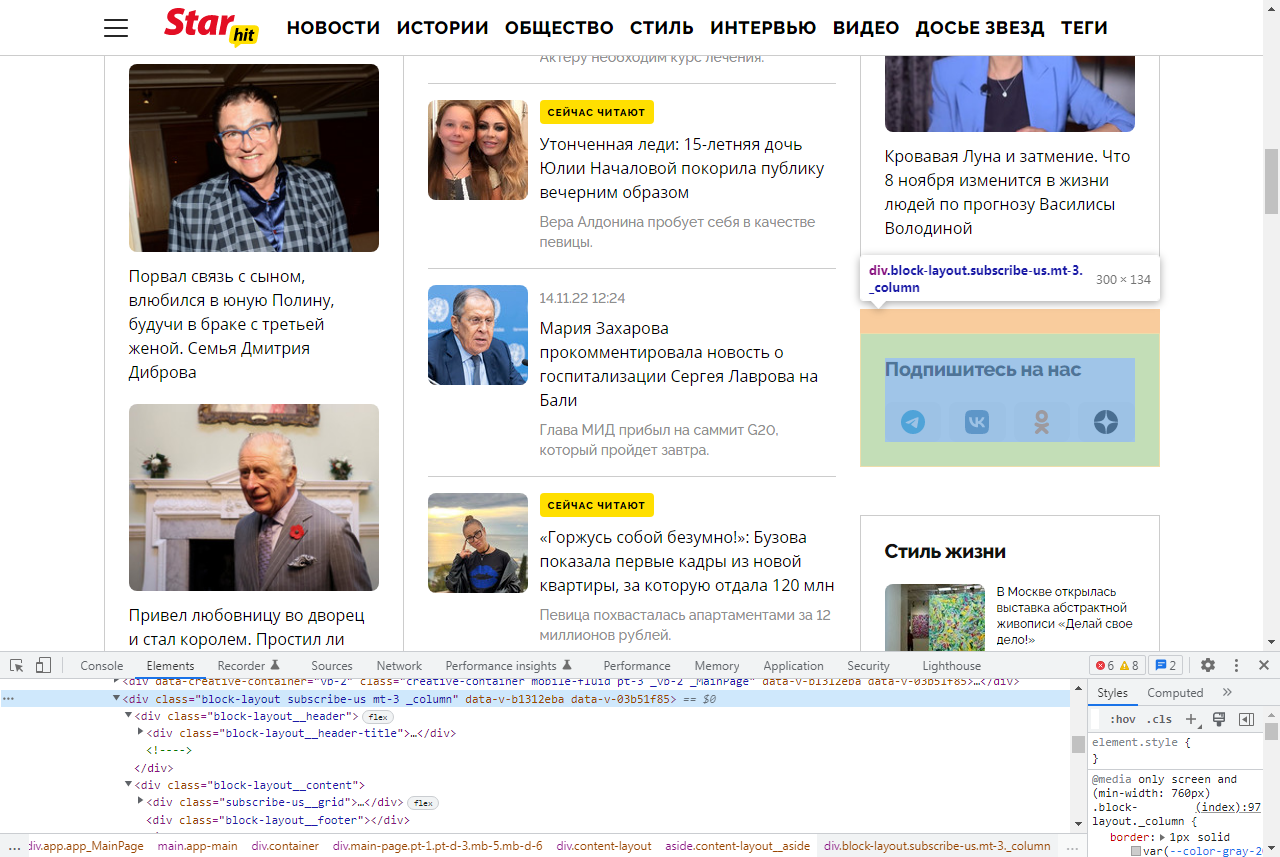
Task: Open the three-dot customize DevTools menu
Action: pos(1236,664)
